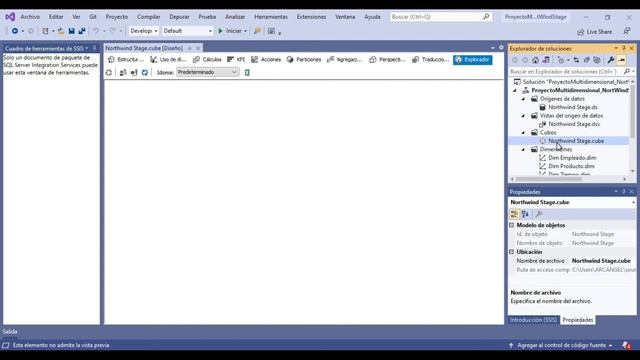
Task: Click the sync with active document icon
Action: click(x=576, y=60)
